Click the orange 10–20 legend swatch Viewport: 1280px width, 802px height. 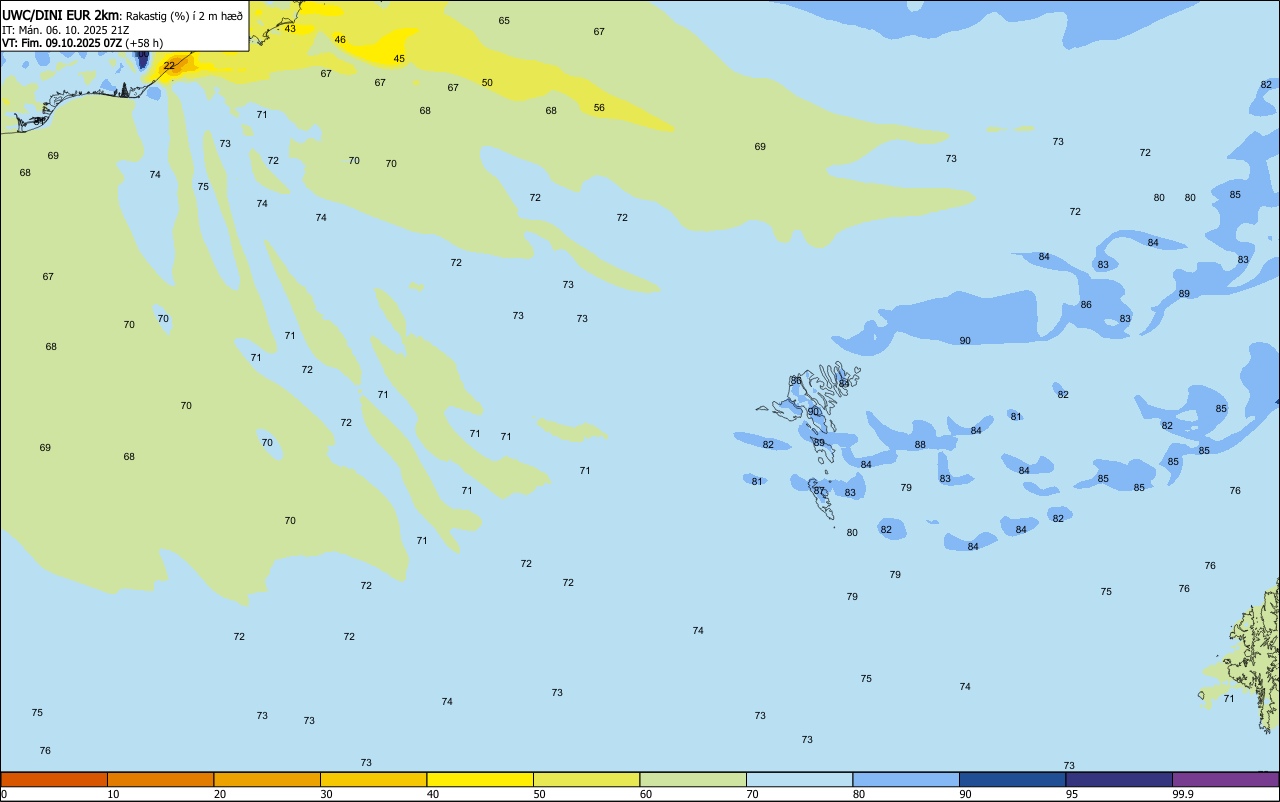point(160,779)
